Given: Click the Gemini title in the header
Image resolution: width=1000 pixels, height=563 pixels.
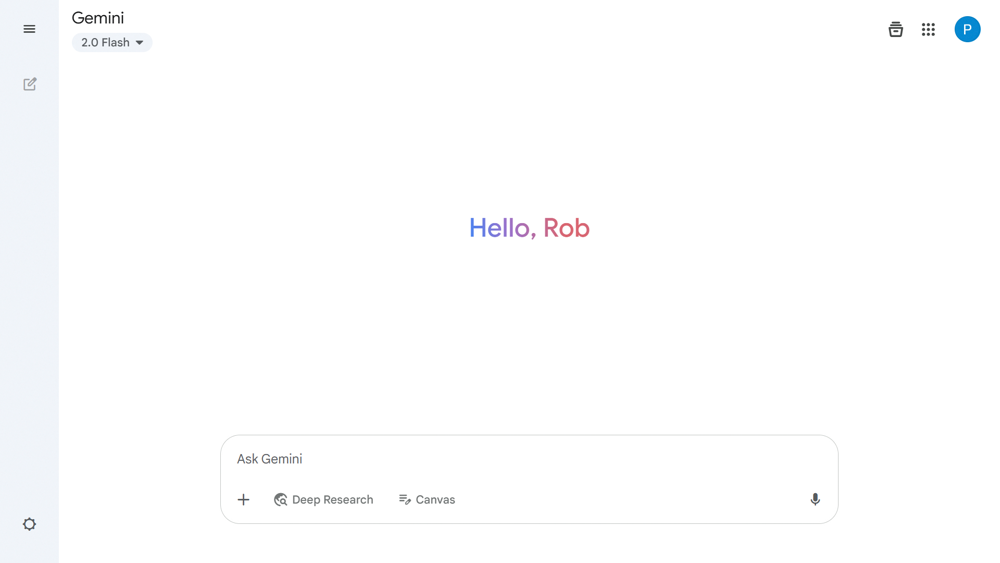Looking at the screenshot, I should click(98, 18).
